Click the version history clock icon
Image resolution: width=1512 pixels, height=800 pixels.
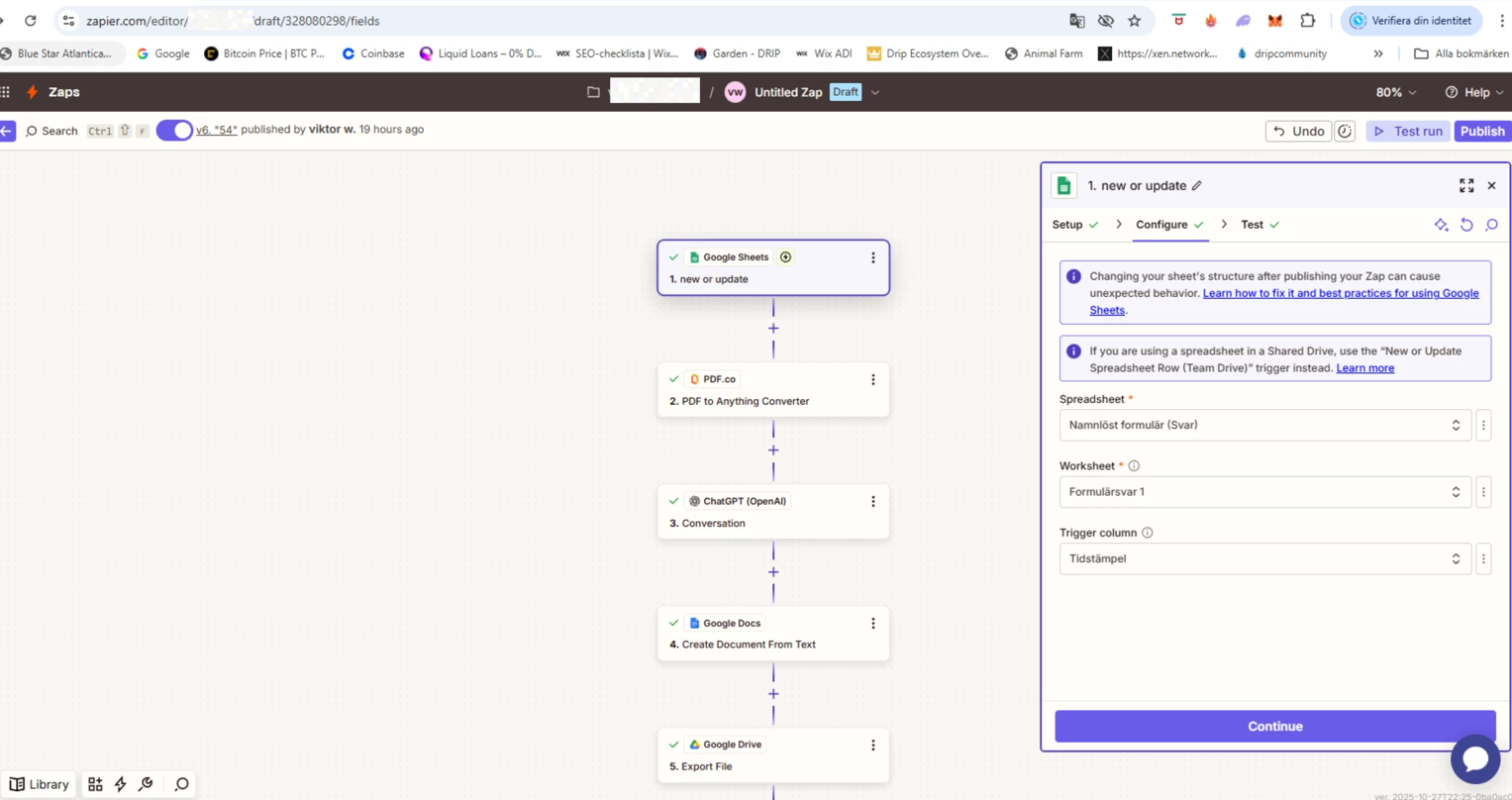(x=1345, y=132)
